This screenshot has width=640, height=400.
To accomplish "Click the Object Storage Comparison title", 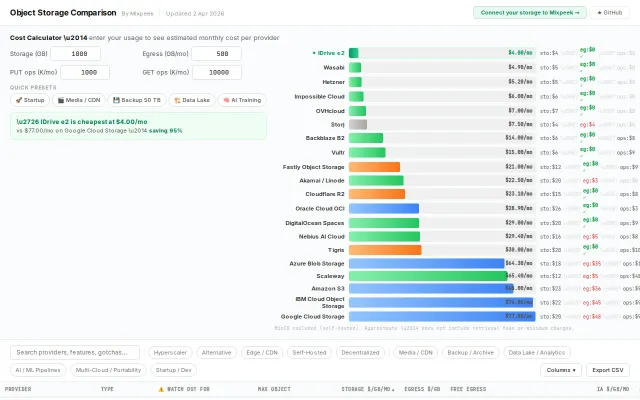I will tap(63, 13).
